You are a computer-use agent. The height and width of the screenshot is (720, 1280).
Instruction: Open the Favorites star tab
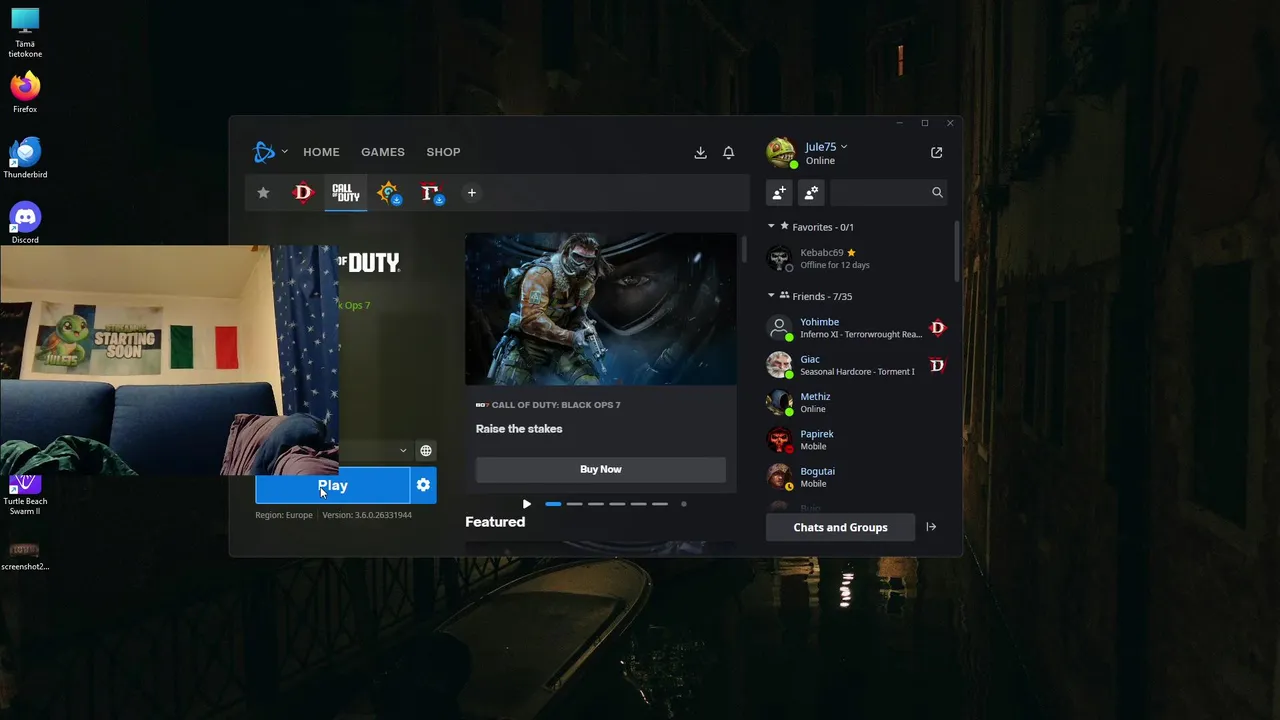pos(263,193)
